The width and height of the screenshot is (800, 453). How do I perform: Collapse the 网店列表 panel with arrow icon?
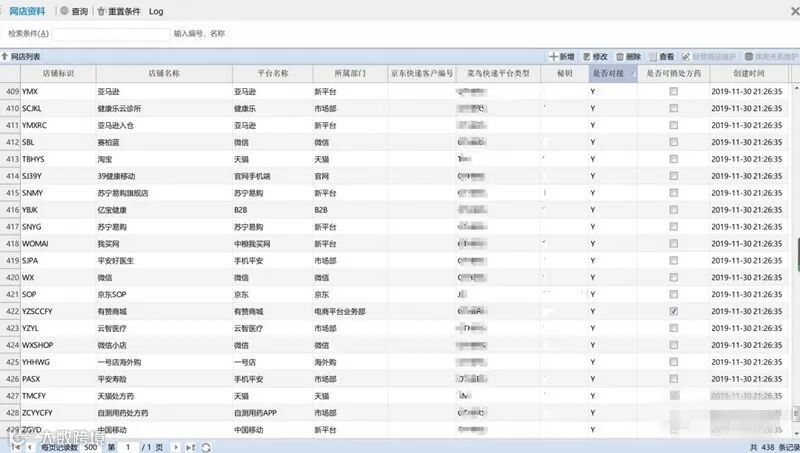click(5, 57)
